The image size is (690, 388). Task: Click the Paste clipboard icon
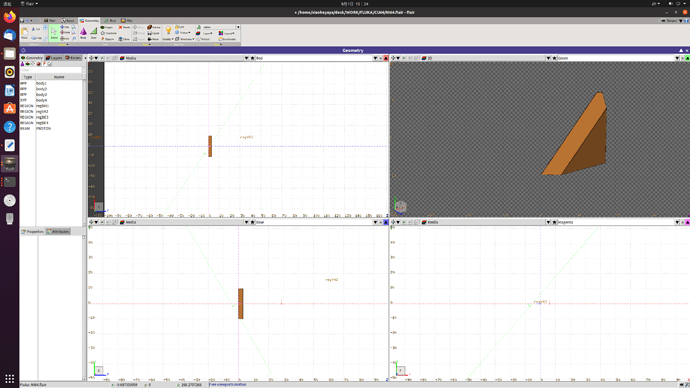coord(25,32)
